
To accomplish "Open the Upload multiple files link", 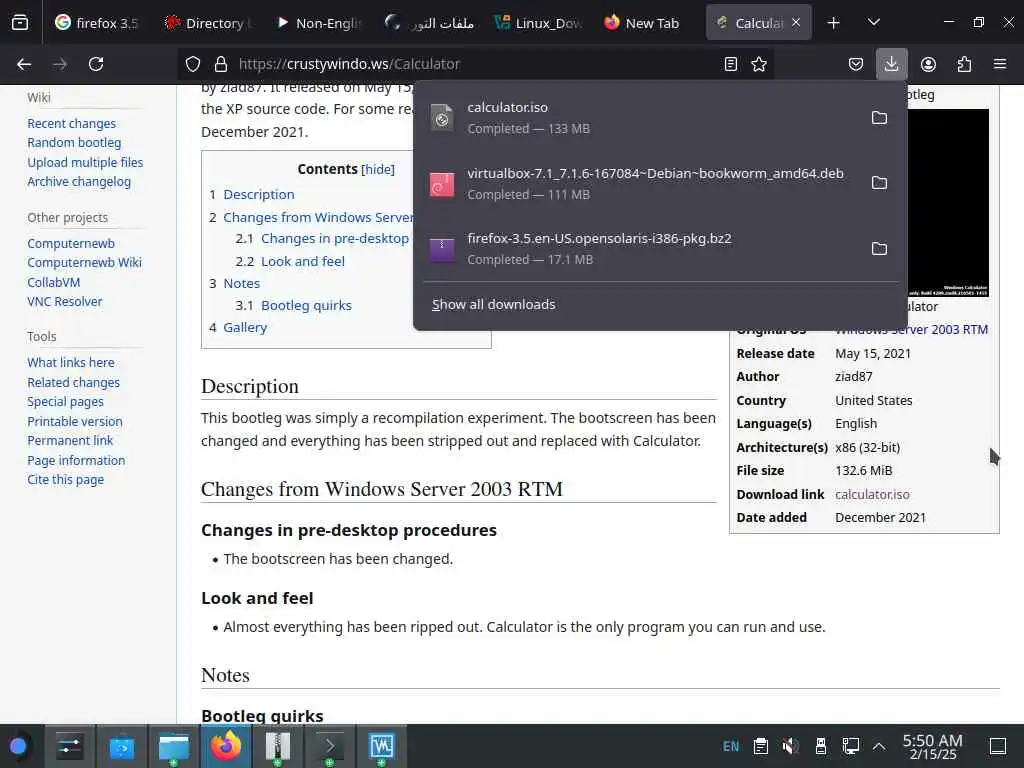I will [85, 163].
